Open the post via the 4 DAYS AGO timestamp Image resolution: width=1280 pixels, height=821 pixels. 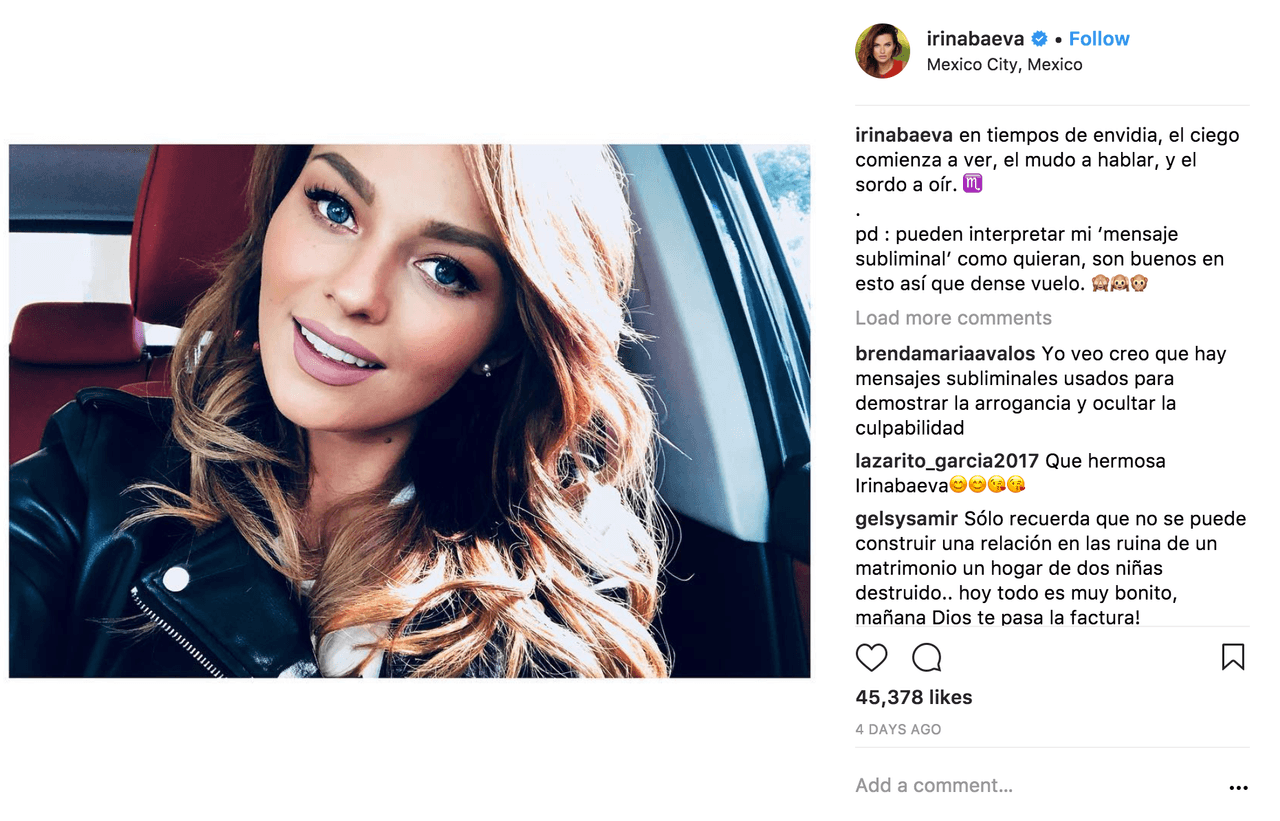(897, 729)
